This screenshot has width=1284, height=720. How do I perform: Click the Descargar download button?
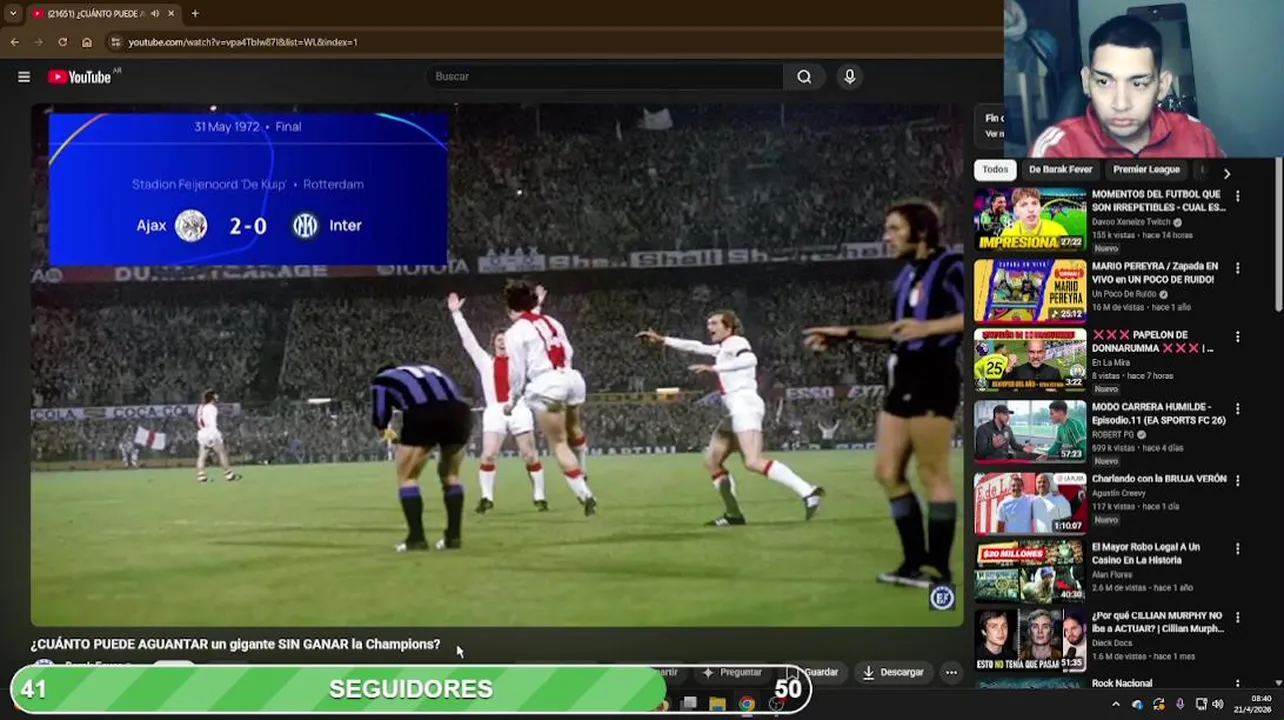pyautogui.click(x=893, y=672)
